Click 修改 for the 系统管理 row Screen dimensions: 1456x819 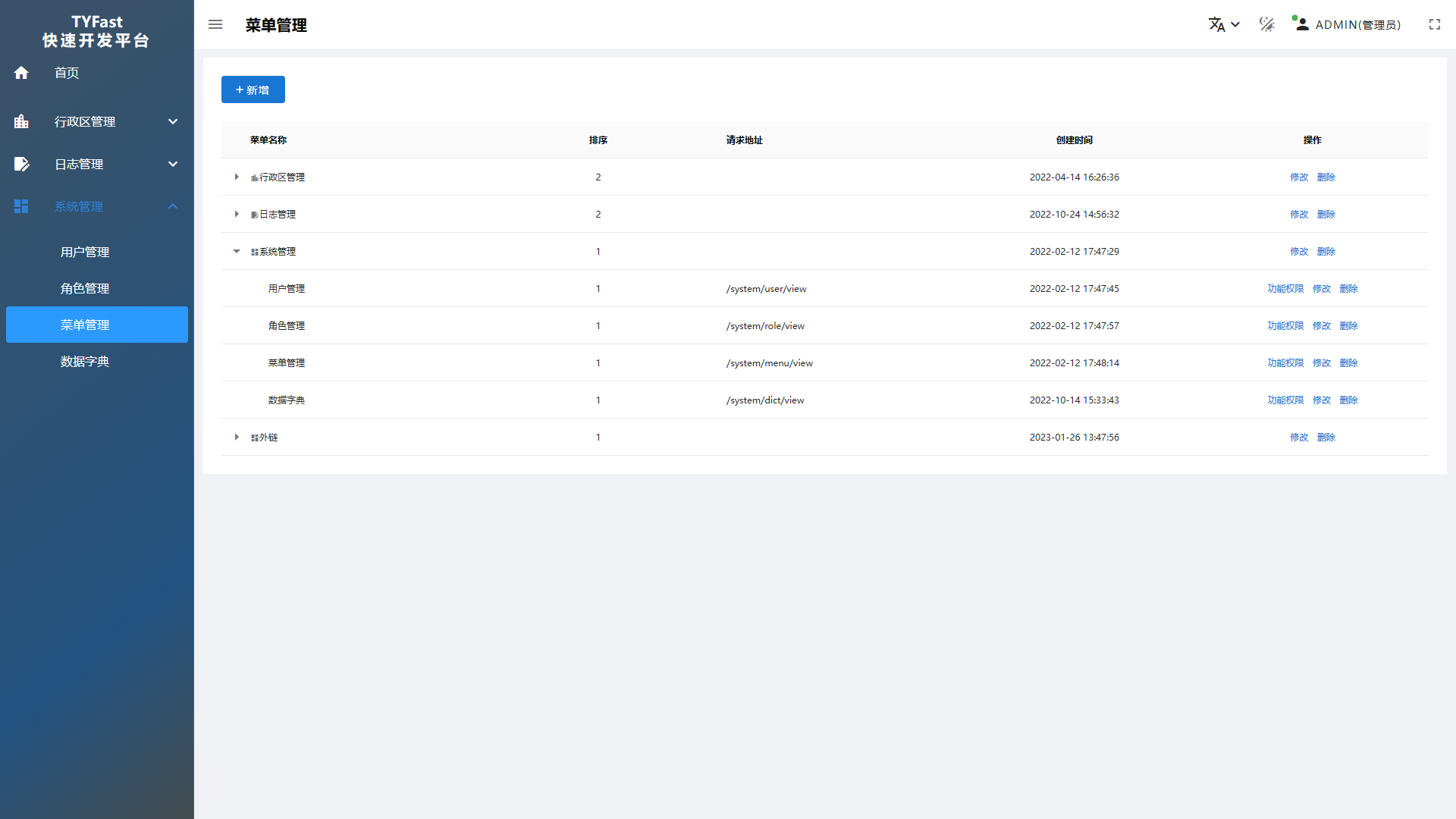point(1299,251)
